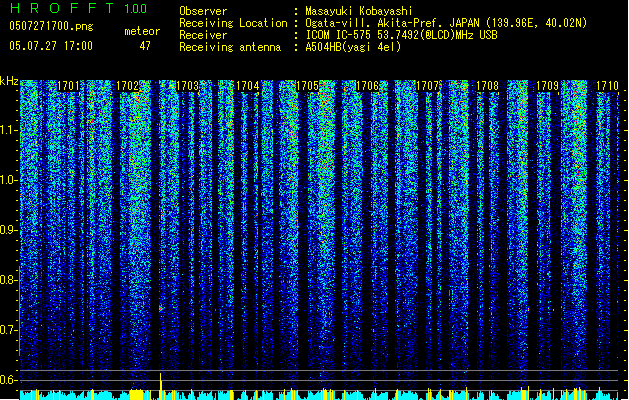The image size is (629, 400).
Task: Click the Receiving antenna label
Action: coord(230,47)
